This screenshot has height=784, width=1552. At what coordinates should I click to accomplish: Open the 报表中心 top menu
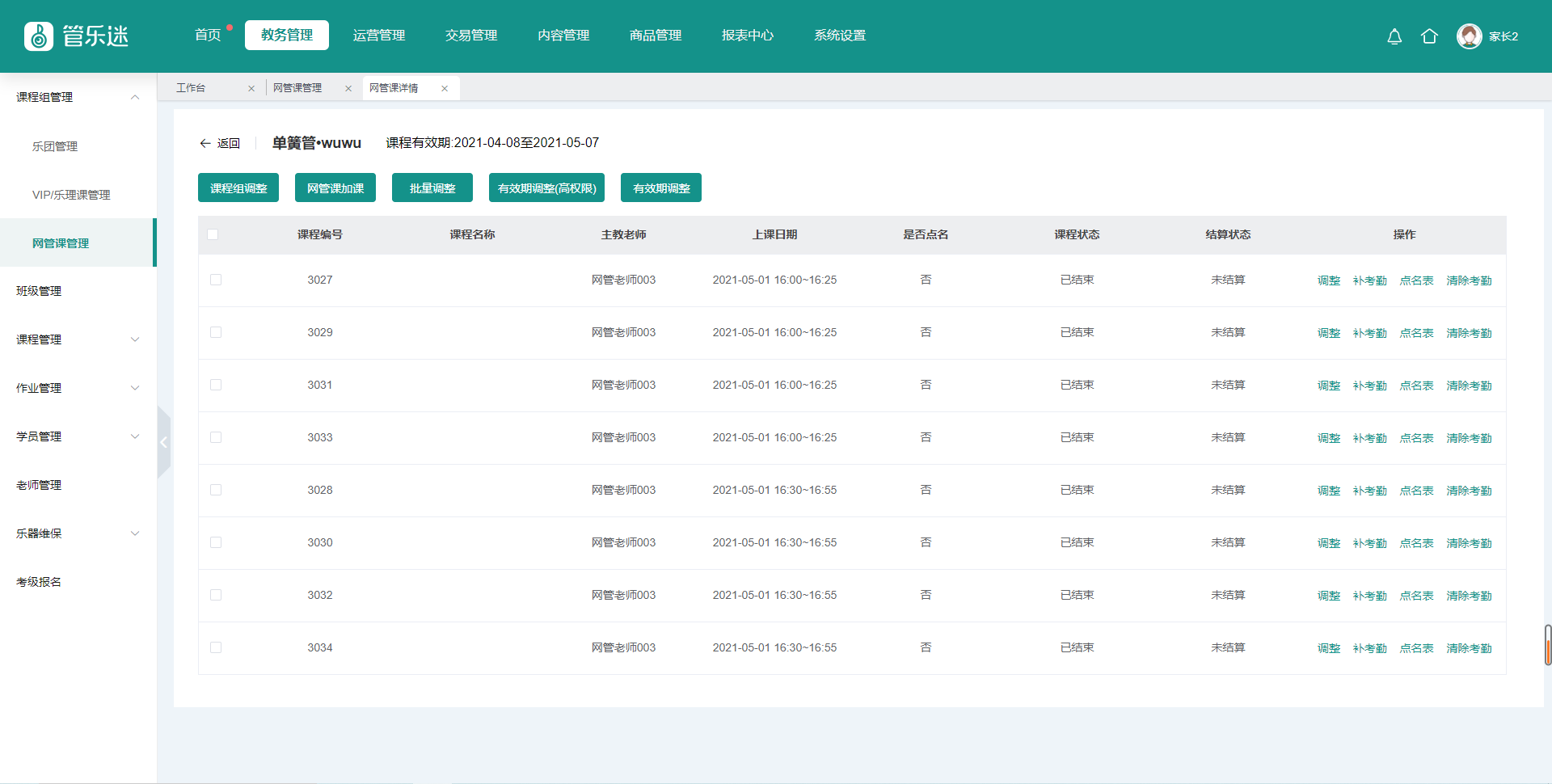coord(747,36)
